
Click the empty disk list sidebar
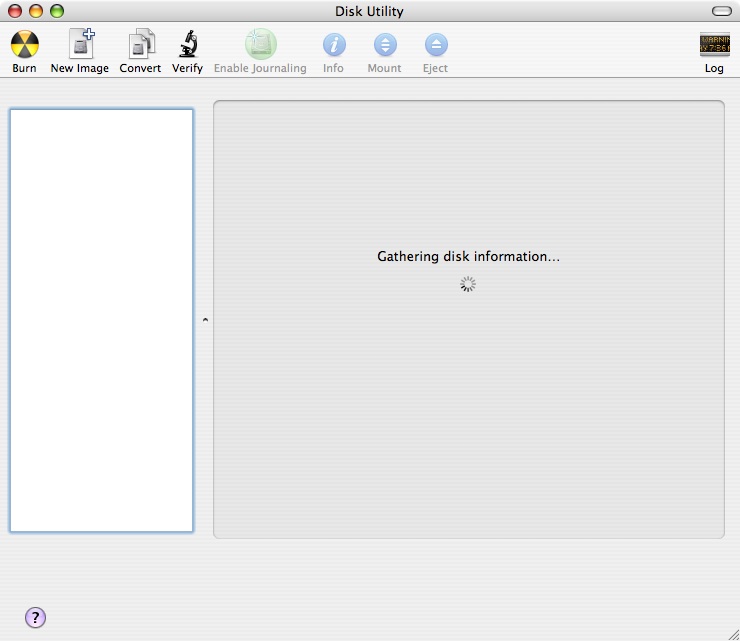click(101, 320)
